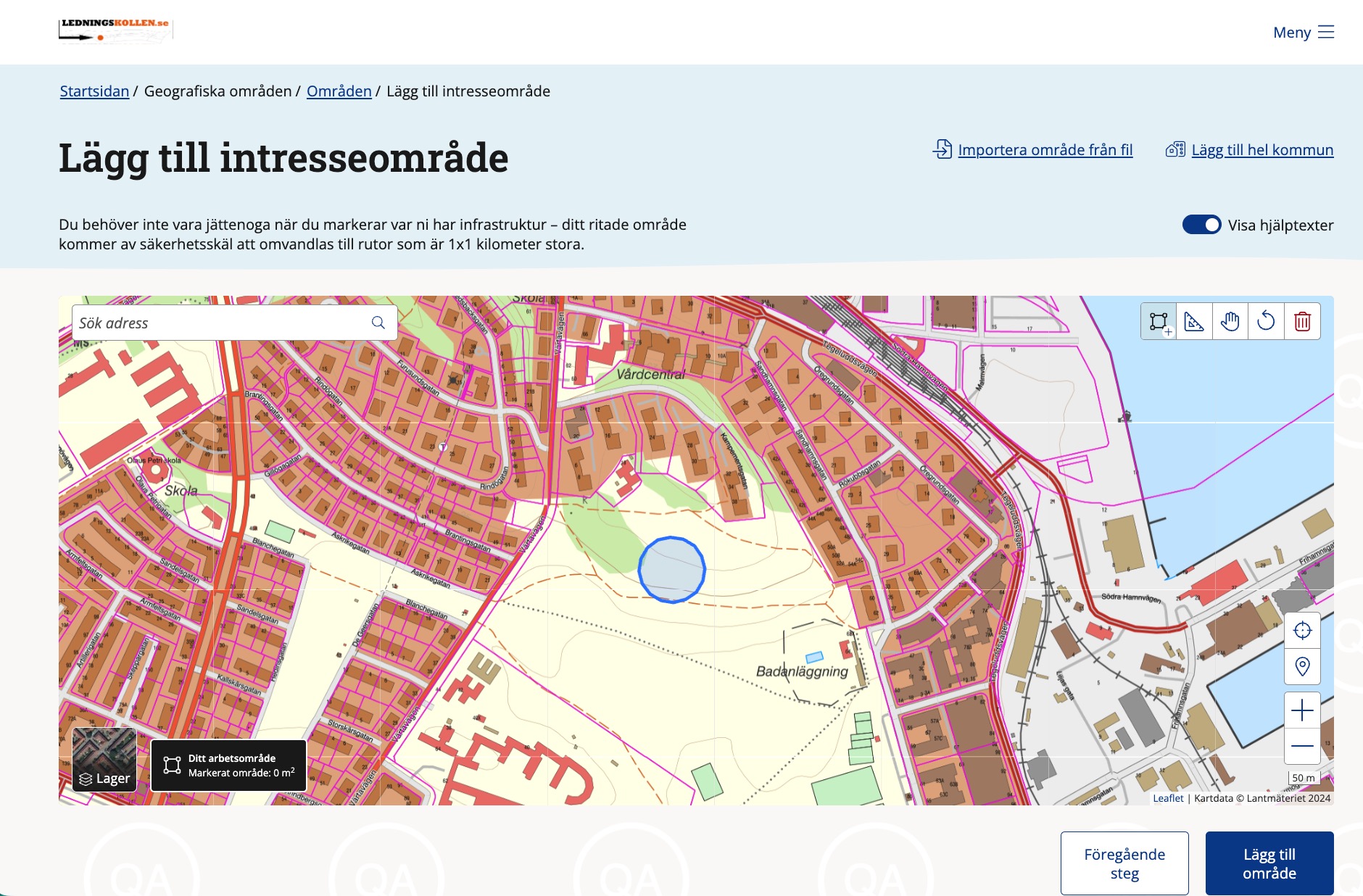The image size is (1363, 896).
Task: Click the undo circular arrow tool
Action: tap(1266, 321)
